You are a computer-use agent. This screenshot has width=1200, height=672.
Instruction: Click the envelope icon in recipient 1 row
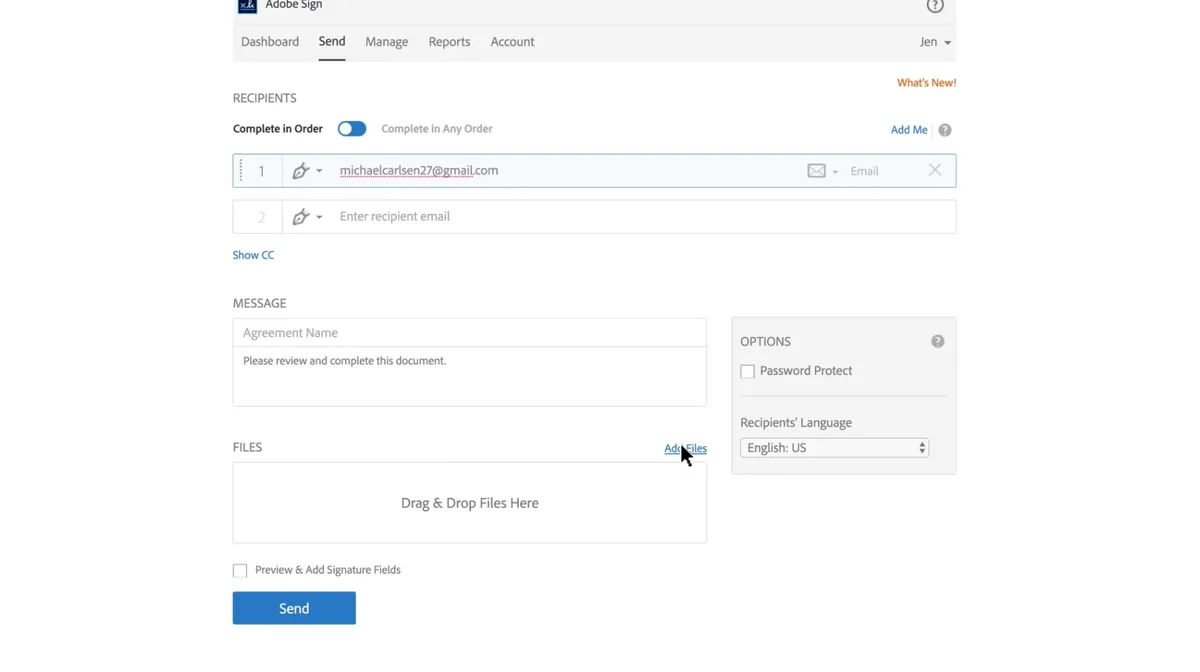[817, 171]
